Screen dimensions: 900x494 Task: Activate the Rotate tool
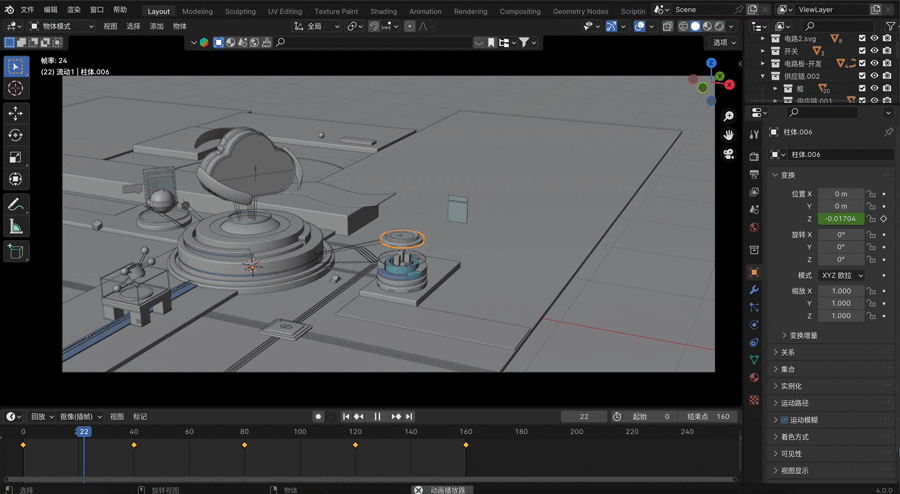[x=15, y=135]
